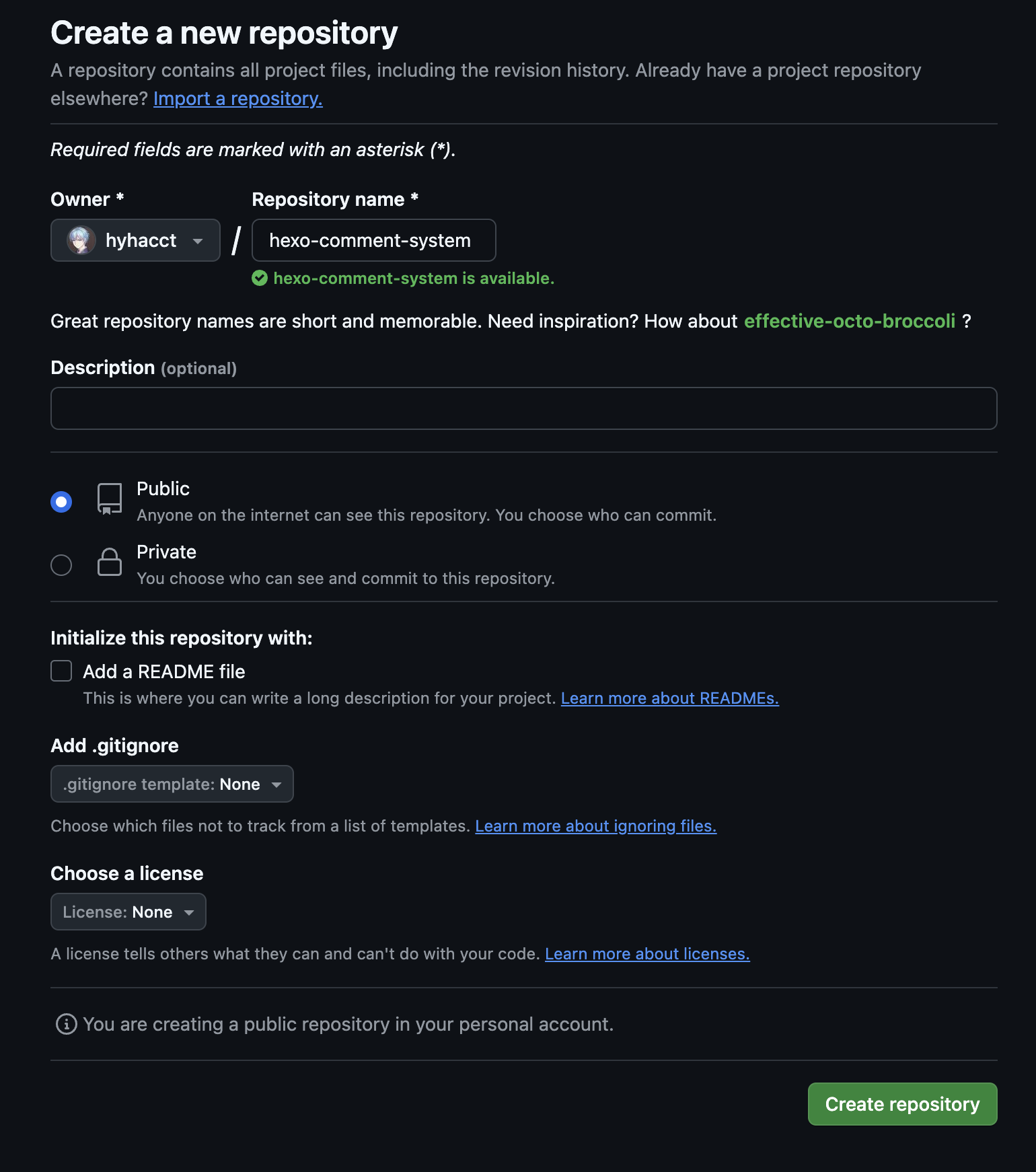The height and width of the screenshot is (1172, 1036).
Task: Open Learn more about ignoring files link
Action: (596, 826)
